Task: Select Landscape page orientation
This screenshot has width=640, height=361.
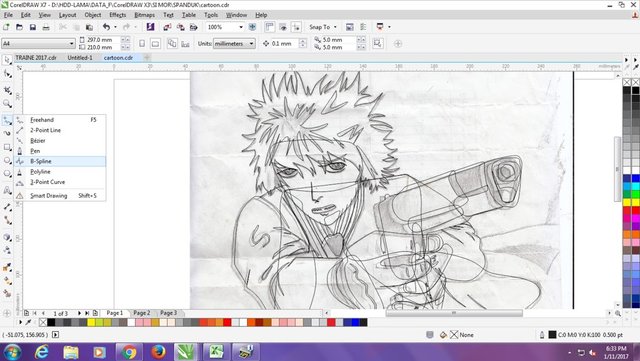Action: pyautogui.click(x=156, y=43)
